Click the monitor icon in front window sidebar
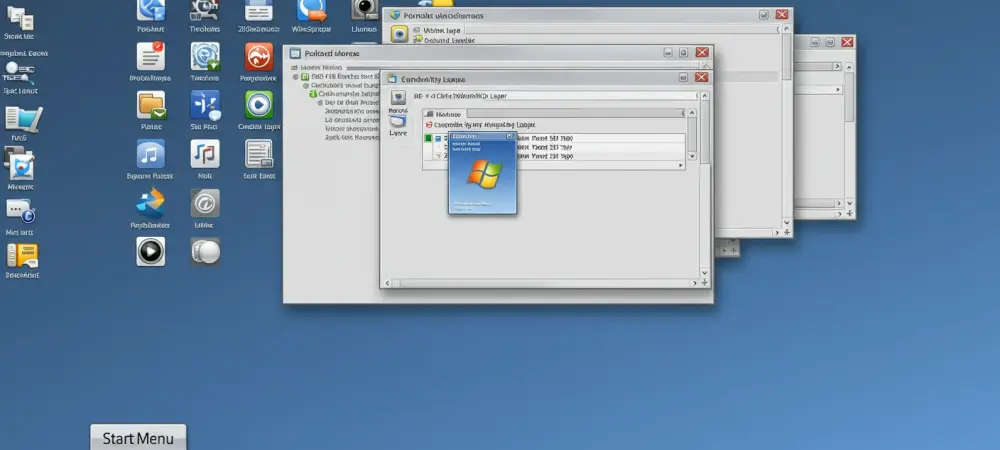This screenshot has height=450, width=1000. [398, 96]
